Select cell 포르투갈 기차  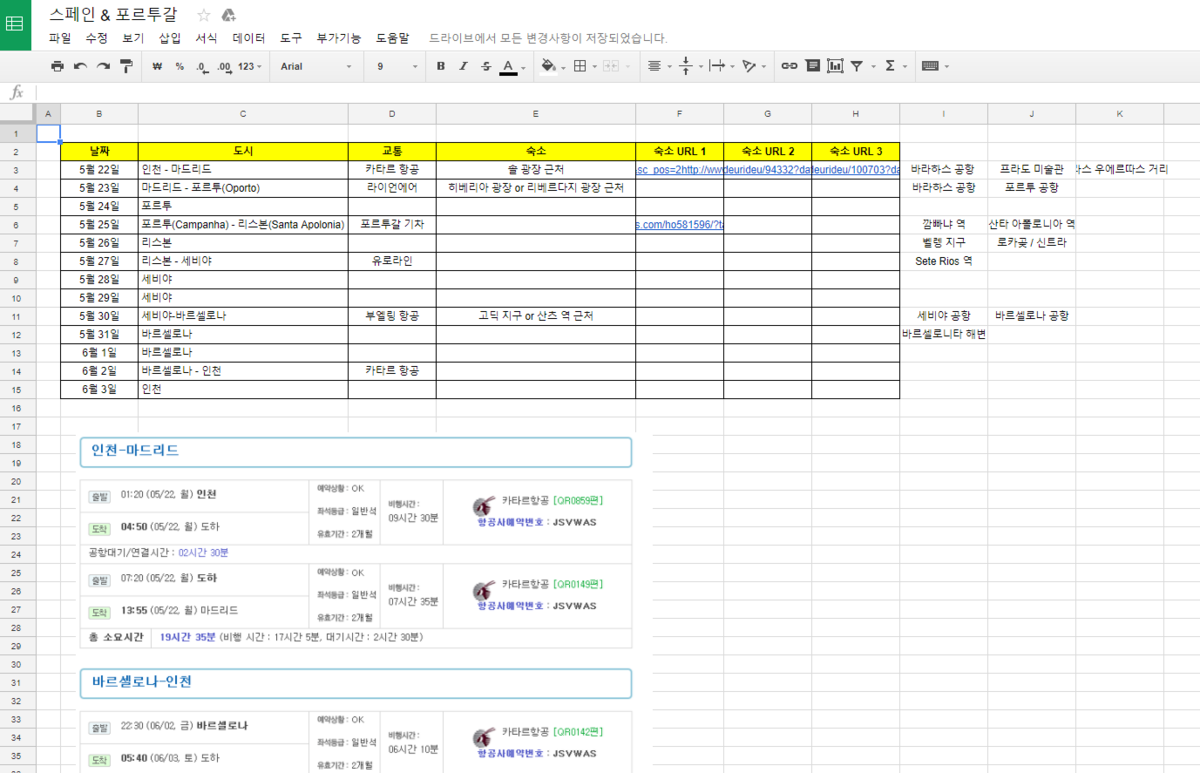coord(392,224)
